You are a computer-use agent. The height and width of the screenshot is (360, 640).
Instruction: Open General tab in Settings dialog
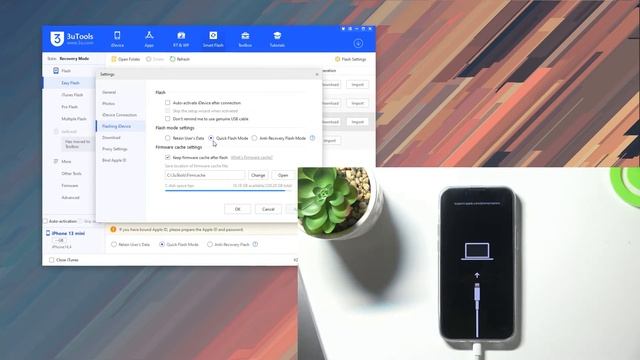(x=109, y=92)
